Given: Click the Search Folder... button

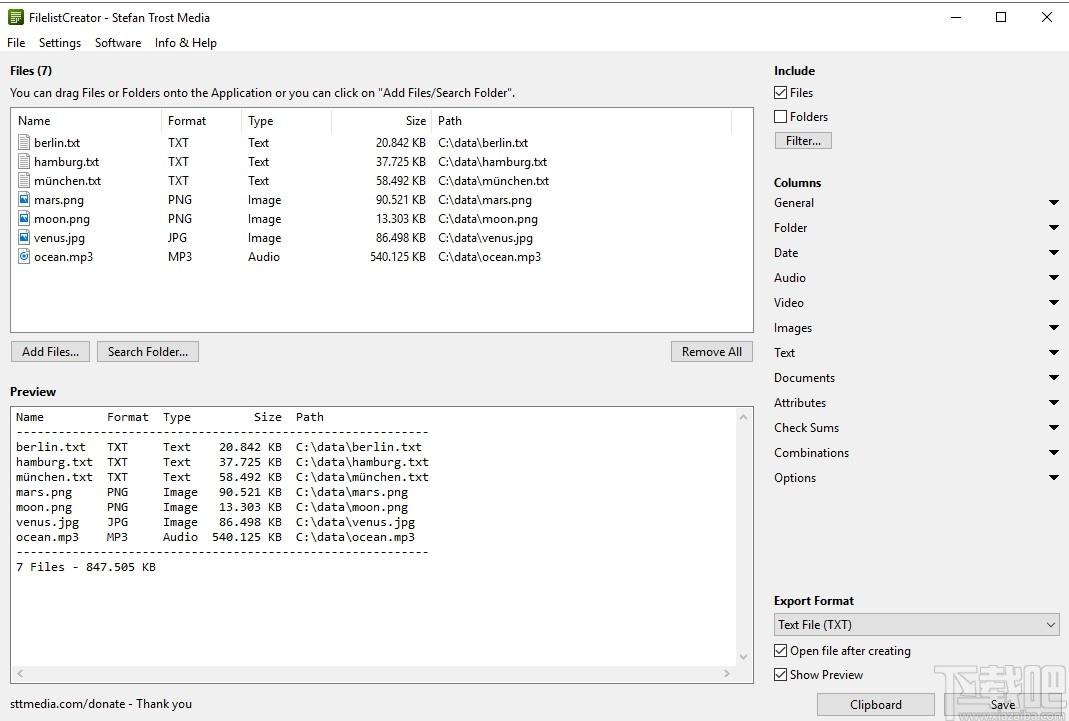Looking at the screenshot, I should click(148, 352).
